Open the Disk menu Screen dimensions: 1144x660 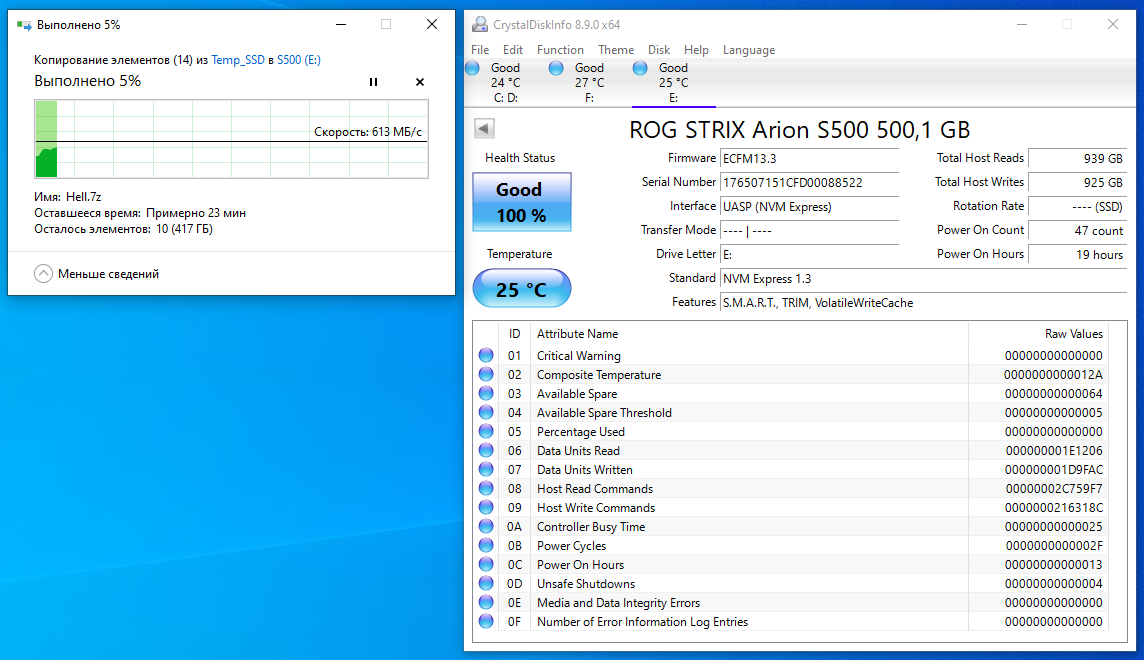tap(659, 50)
